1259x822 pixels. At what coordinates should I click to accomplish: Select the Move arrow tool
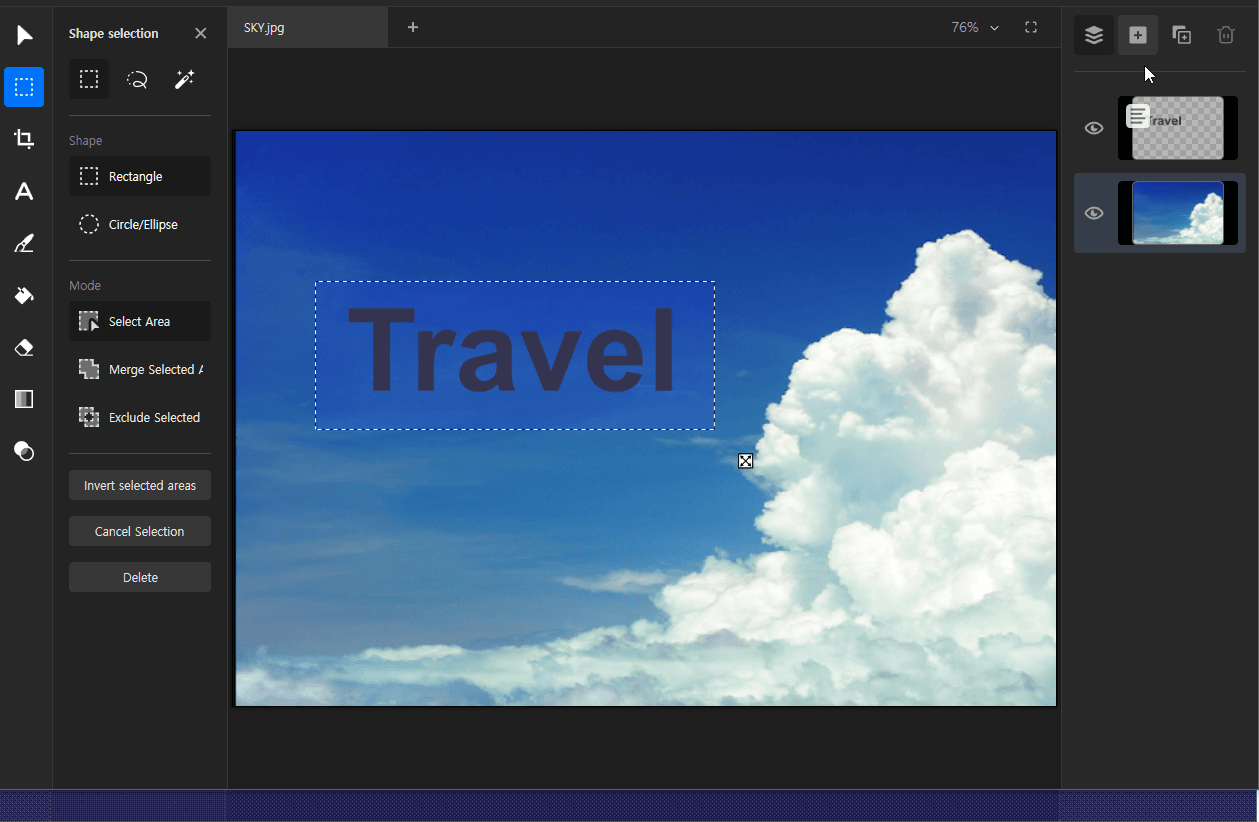[24, 36]
